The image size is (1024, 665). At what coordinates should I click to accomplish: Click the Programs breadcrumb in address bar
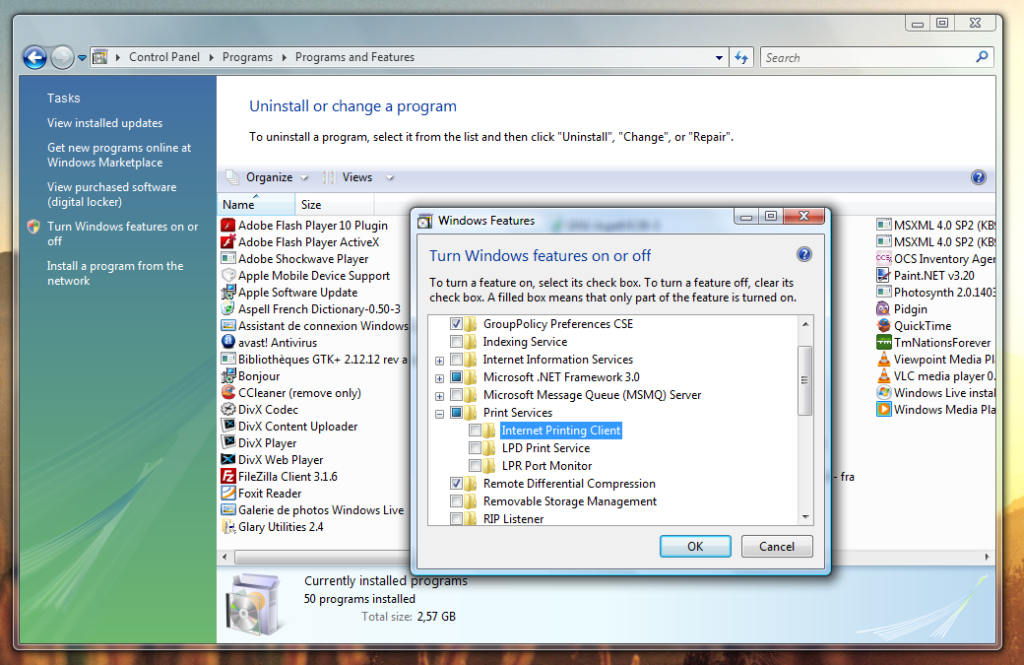click(x=248, y=57)
